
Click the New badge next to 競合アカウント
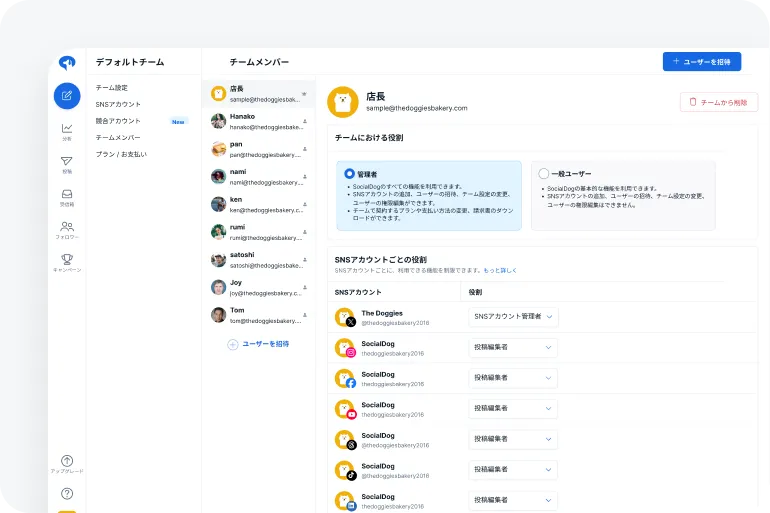coord(178,122)
